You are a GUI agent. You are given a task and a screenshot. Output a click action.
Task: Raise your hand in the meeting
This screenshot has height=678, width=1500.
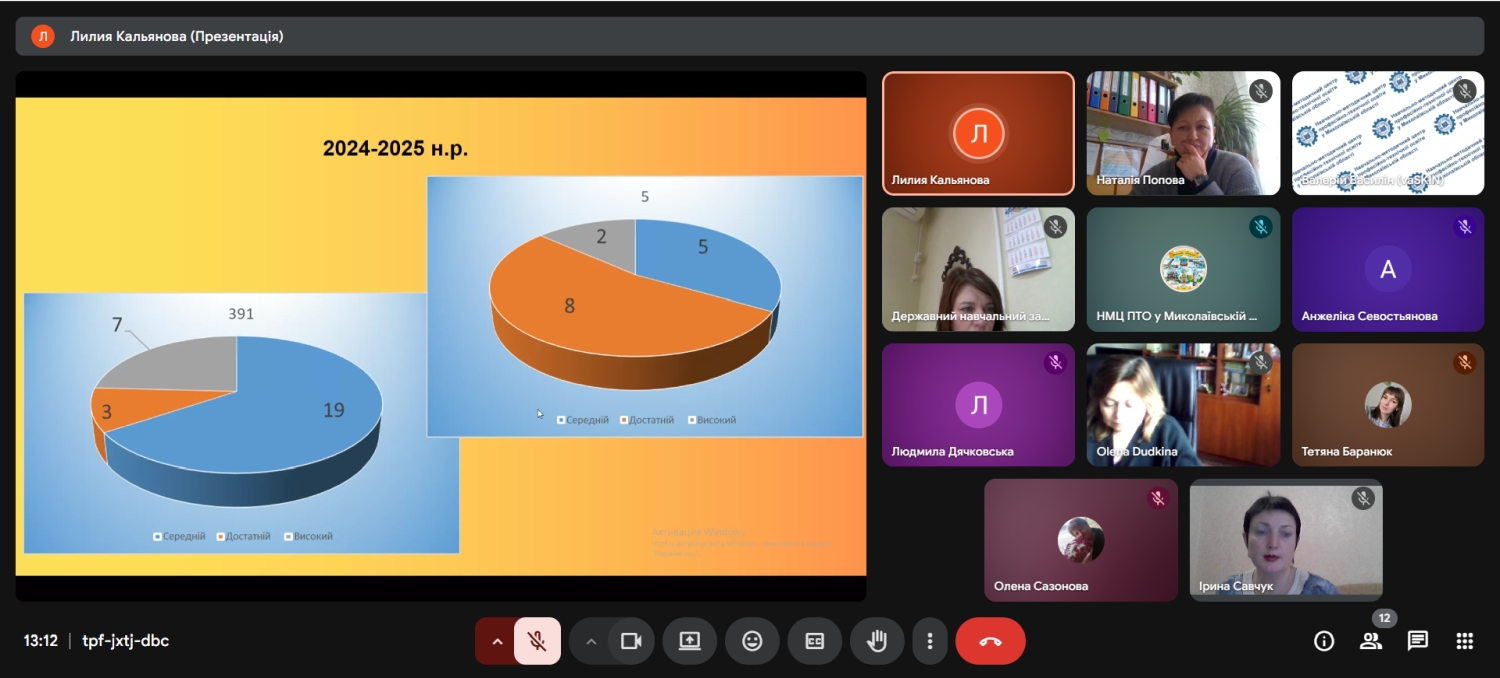click(x=877, y=641)
